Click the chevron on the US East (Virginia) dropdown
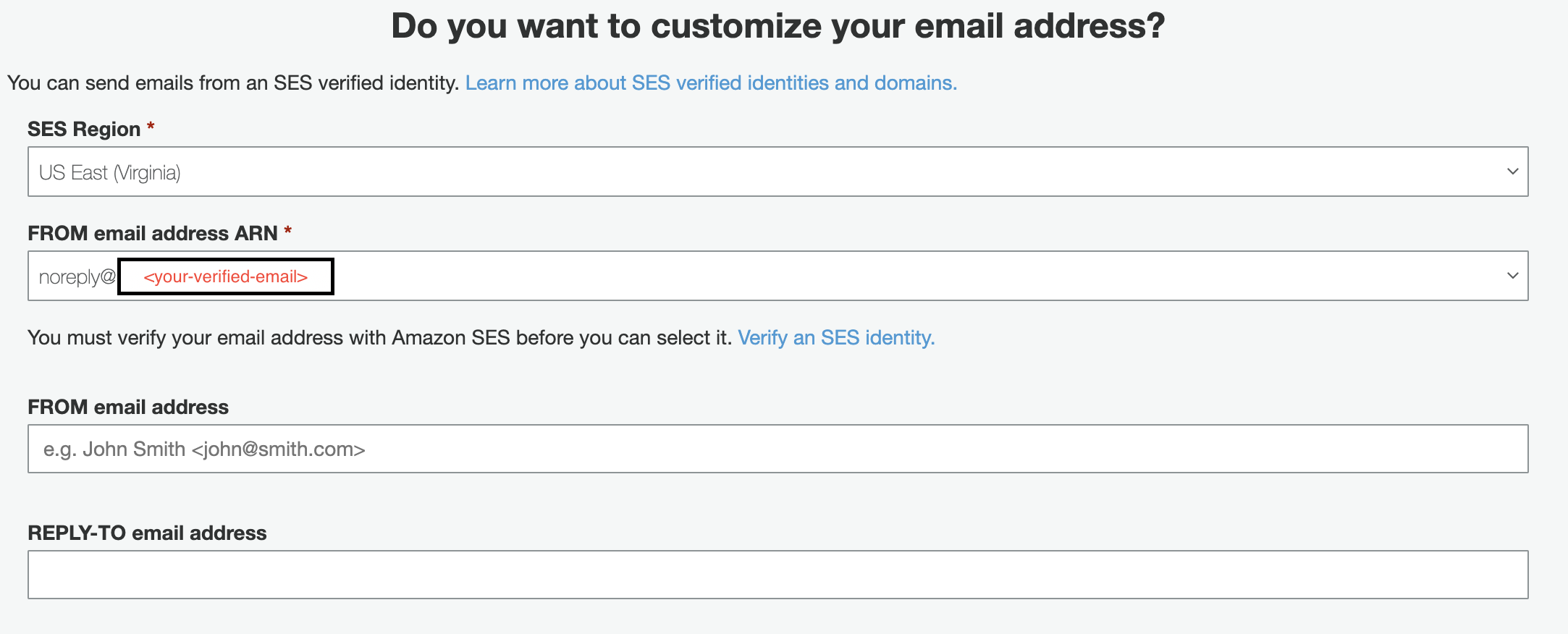 click(1512, 172)
